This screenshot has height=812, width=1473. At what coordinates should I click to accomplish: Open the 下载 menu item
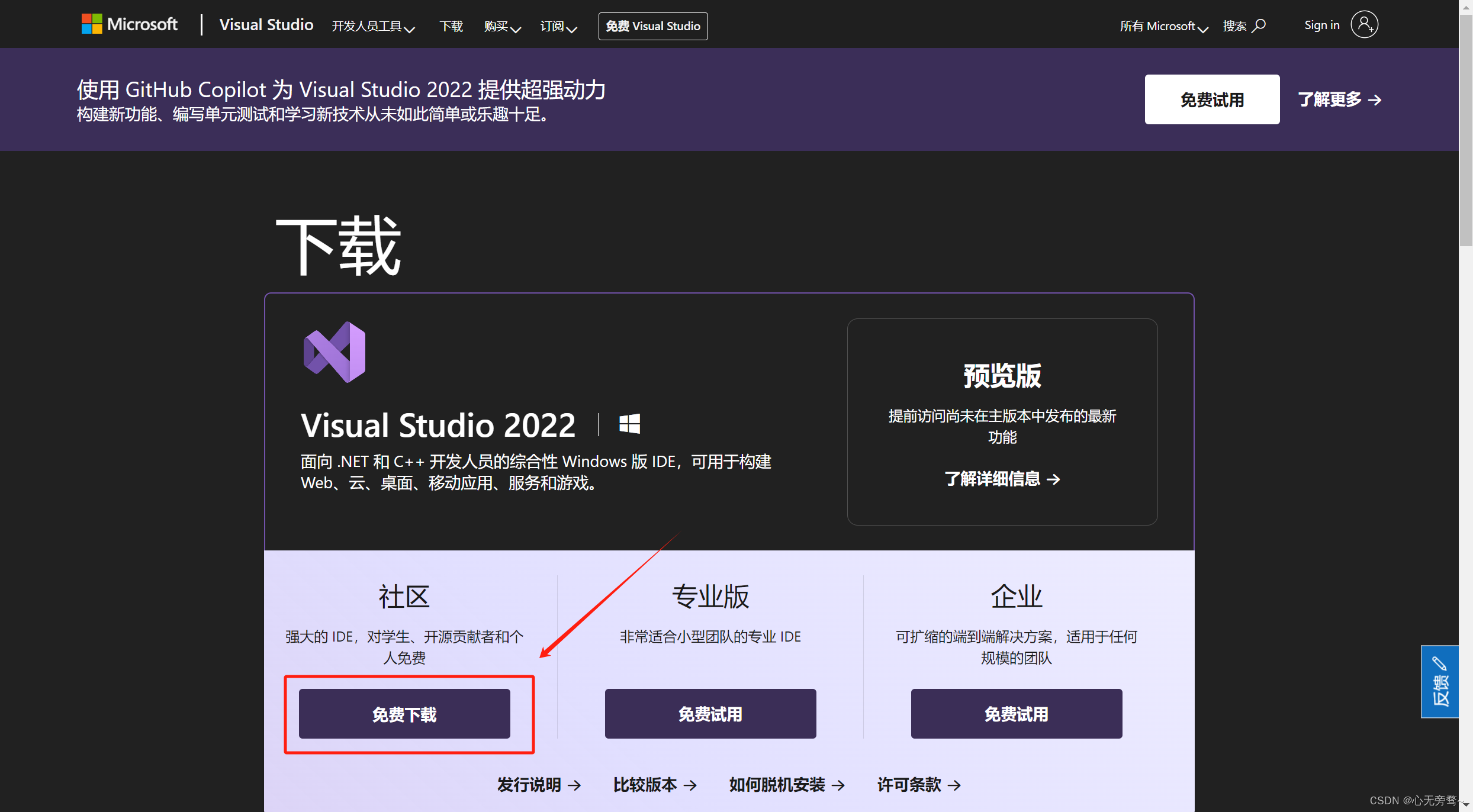[451, 27]
